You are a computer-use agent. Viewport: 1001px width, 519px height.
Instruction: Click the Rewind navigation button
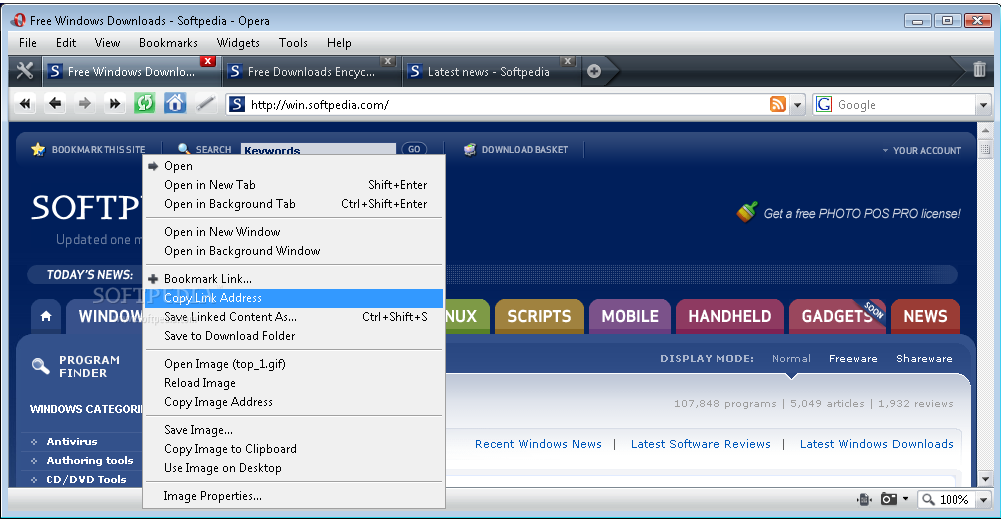26,103
